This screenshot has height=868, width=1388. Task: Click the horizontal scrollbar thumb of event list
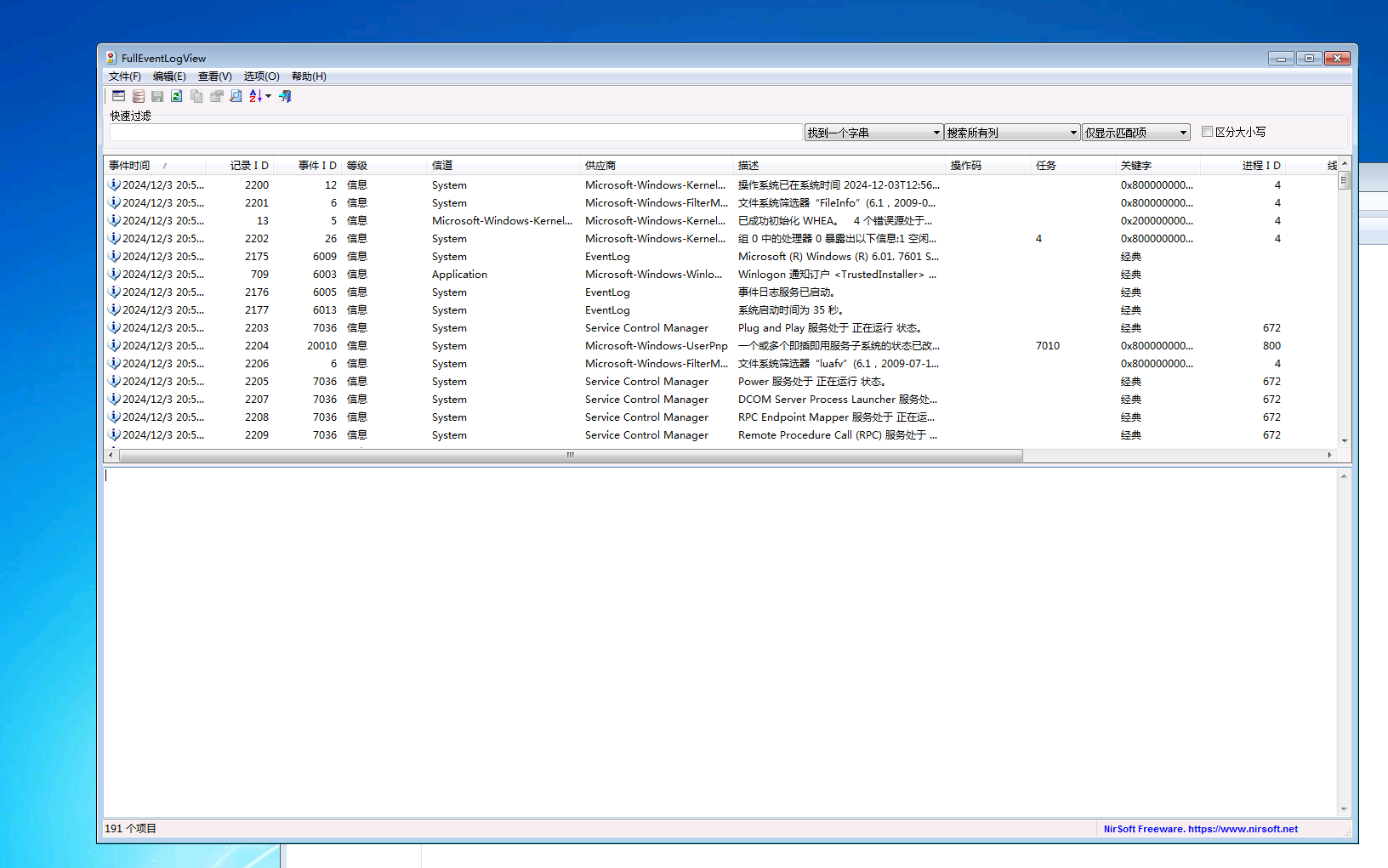571,455
